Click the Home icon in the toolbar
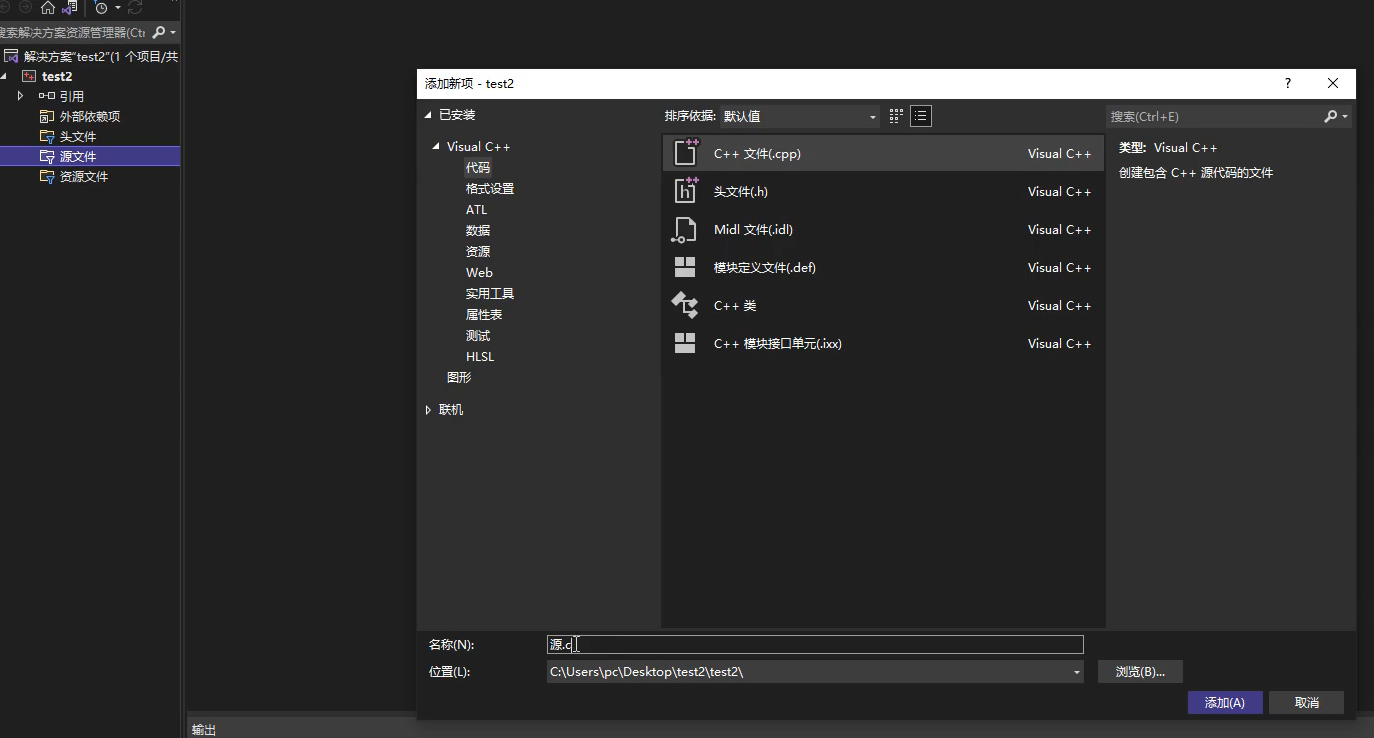This screenshot has width=1374, height=738. pyautogui.click(x=48, y=8)
